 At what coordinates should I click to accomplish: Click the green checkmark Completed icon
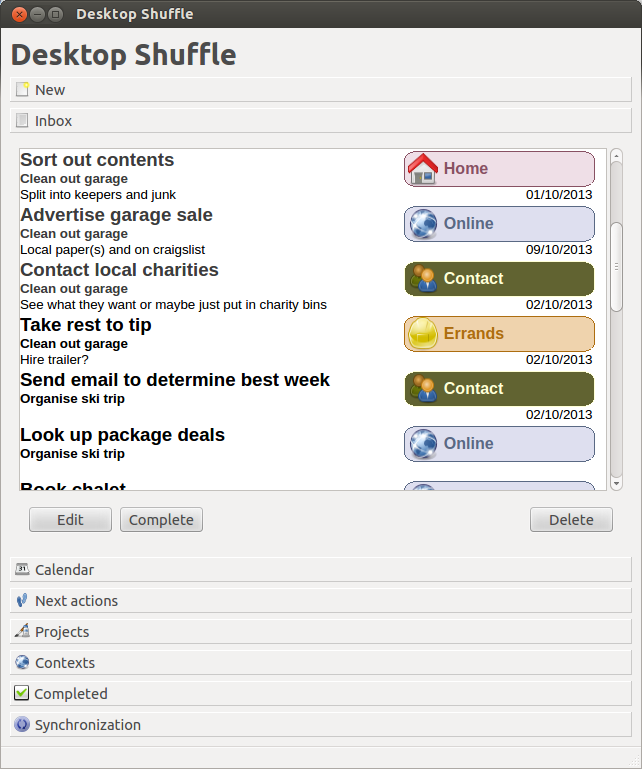pos(22,694)
